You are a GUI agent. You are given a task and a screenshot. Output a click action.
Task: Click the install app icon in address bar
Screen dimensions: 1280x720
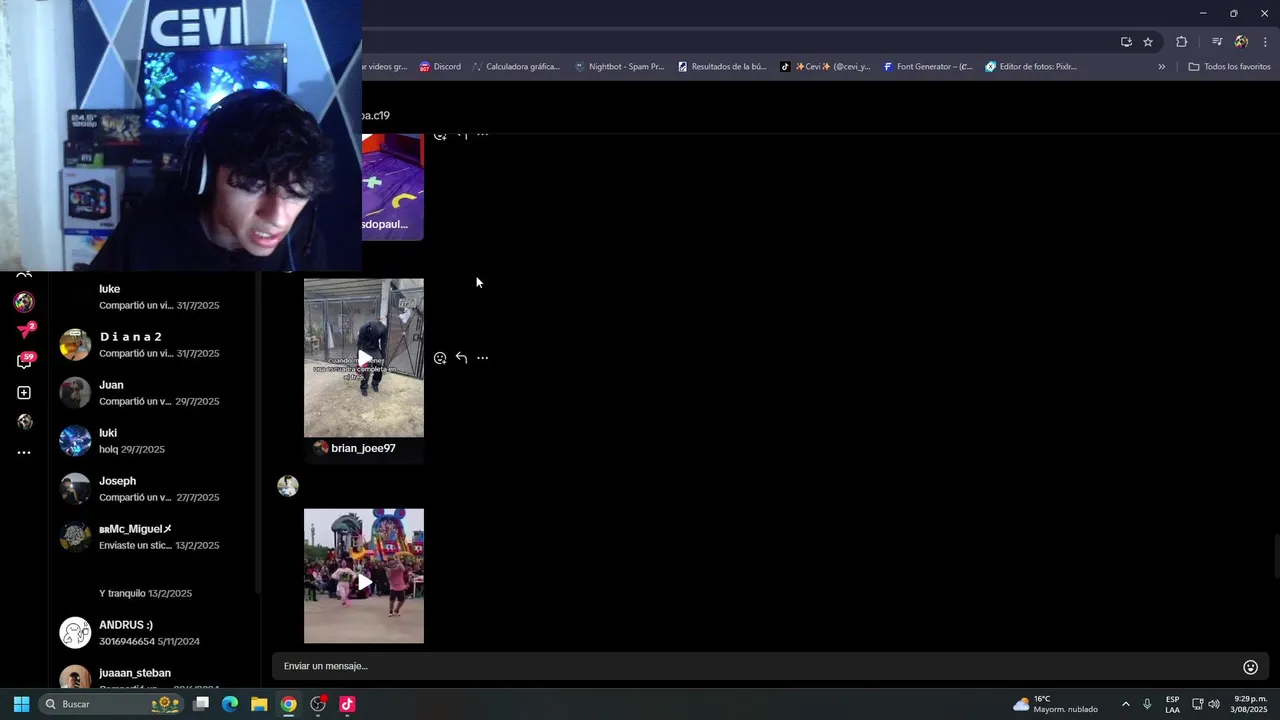(x=1126, y=42)
